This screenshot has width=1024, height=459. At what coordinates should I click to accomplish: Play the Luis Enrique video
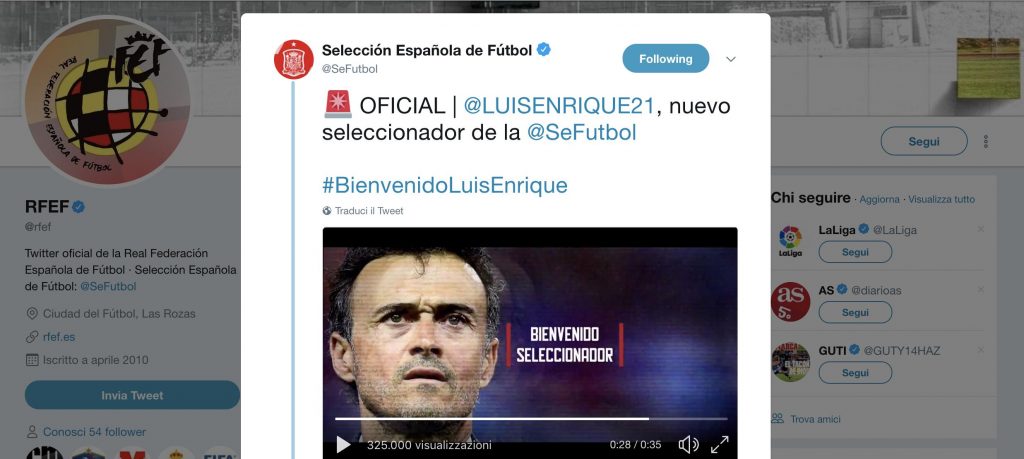[343, 445]
